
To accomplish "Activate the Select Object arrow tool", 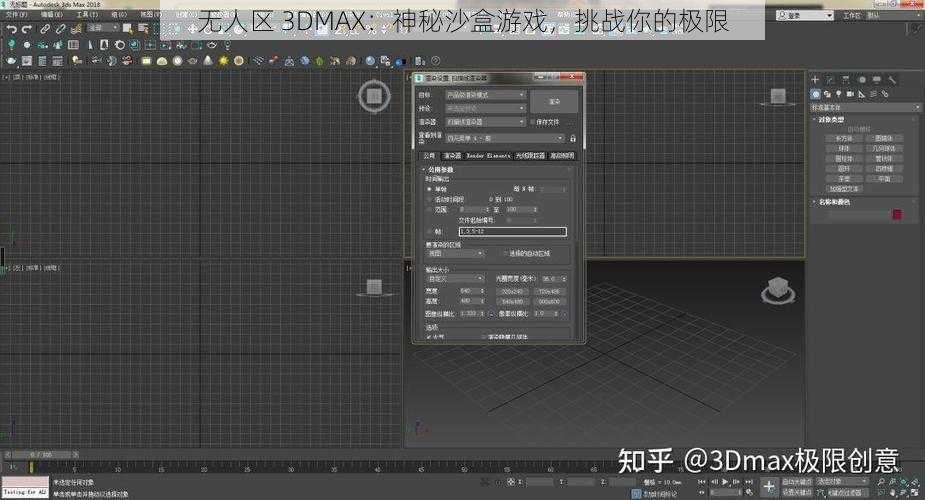I will point(127,28).
